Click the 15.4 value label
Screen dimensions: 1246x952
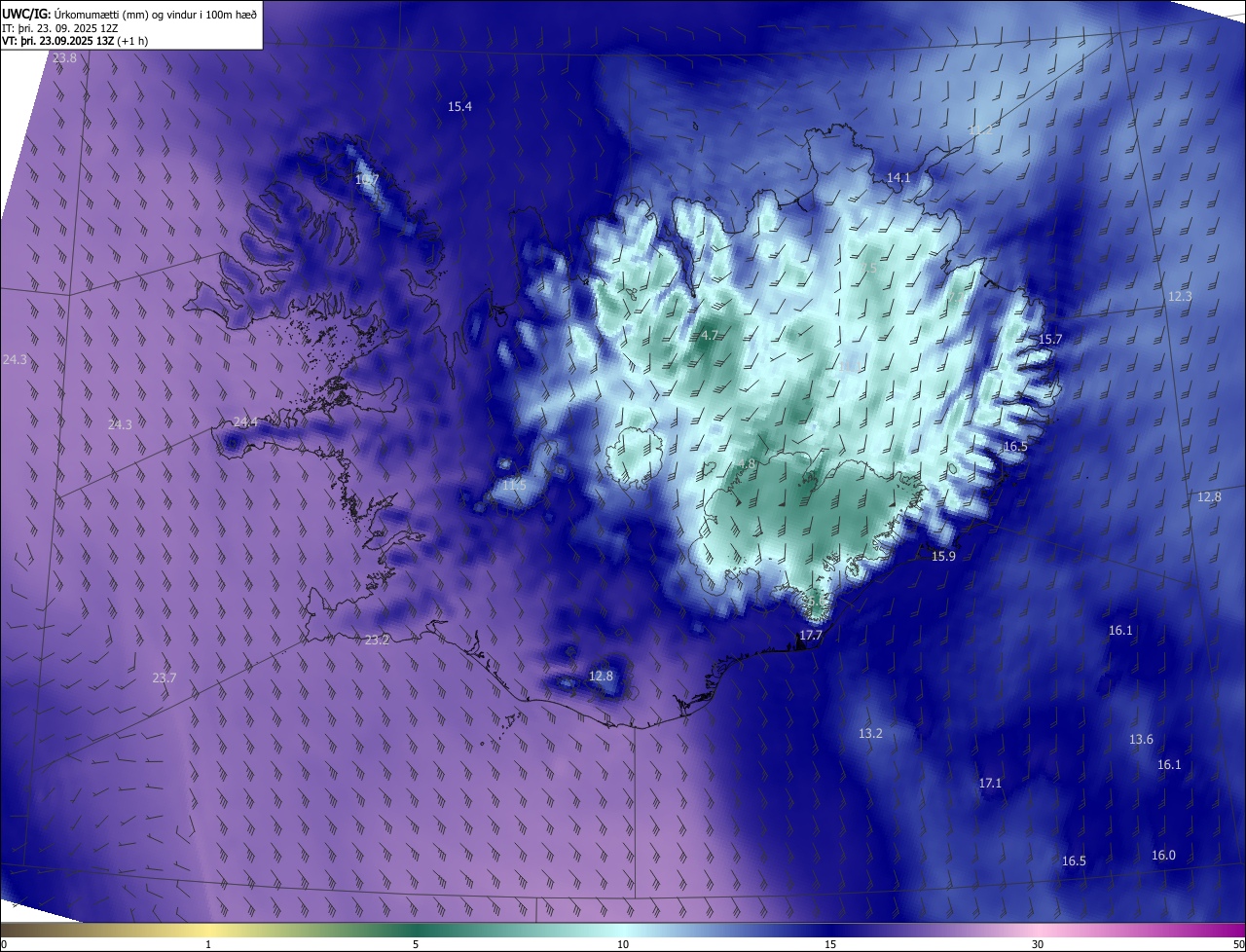click(x=459, y=106)
